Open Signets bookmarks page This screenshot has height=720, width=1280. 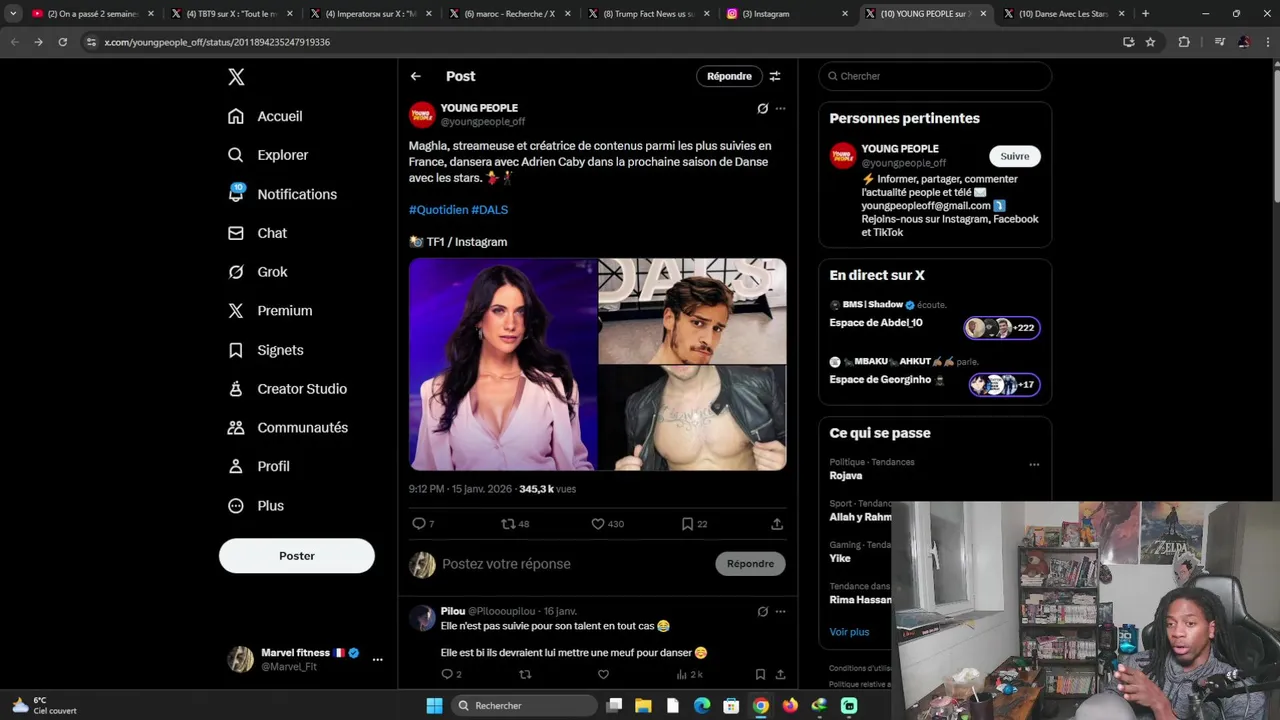(265, 350)
